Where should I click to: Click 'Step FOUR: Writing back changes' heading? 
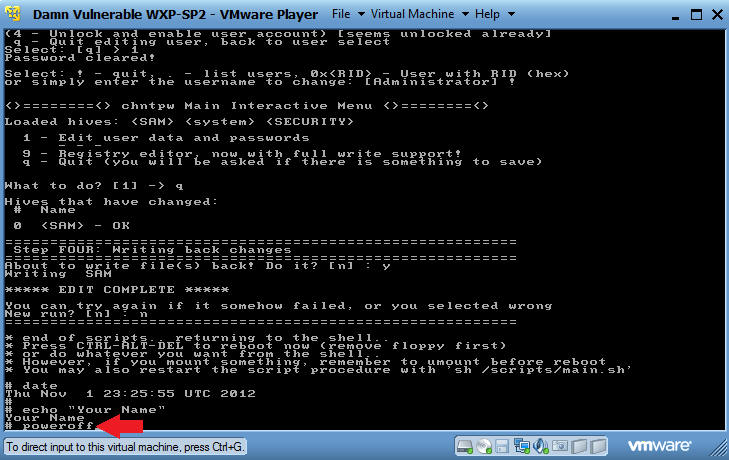(152, 250)
